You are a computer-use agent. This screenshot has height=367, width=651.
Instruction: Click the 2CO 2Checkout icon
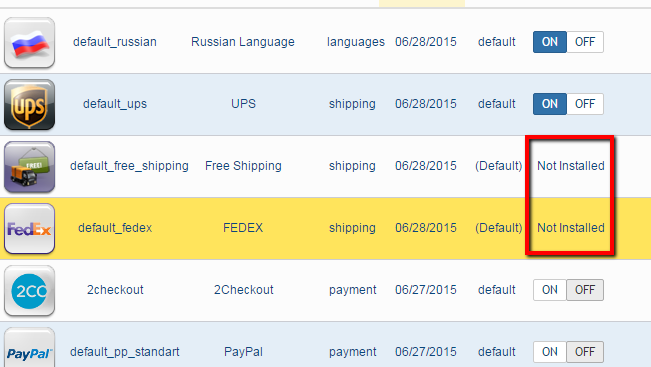pyautogui.click(x=29, y=291)
